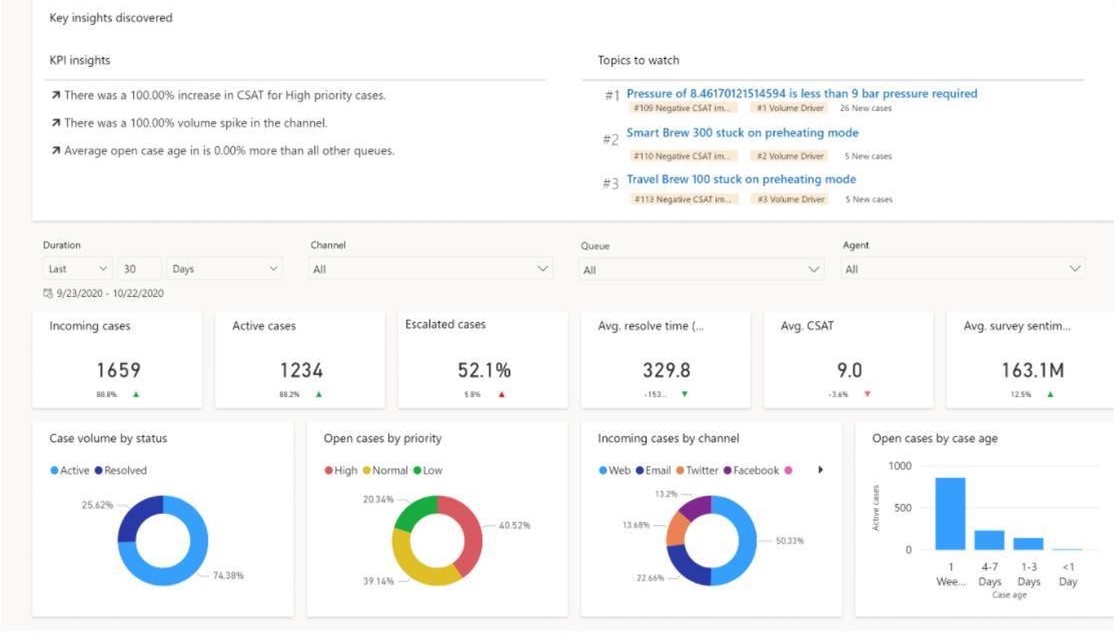The image size is (1114, 636).
Task: Toggle the Resolved legend item in Case volume
Action: click(x=120, y=470)
